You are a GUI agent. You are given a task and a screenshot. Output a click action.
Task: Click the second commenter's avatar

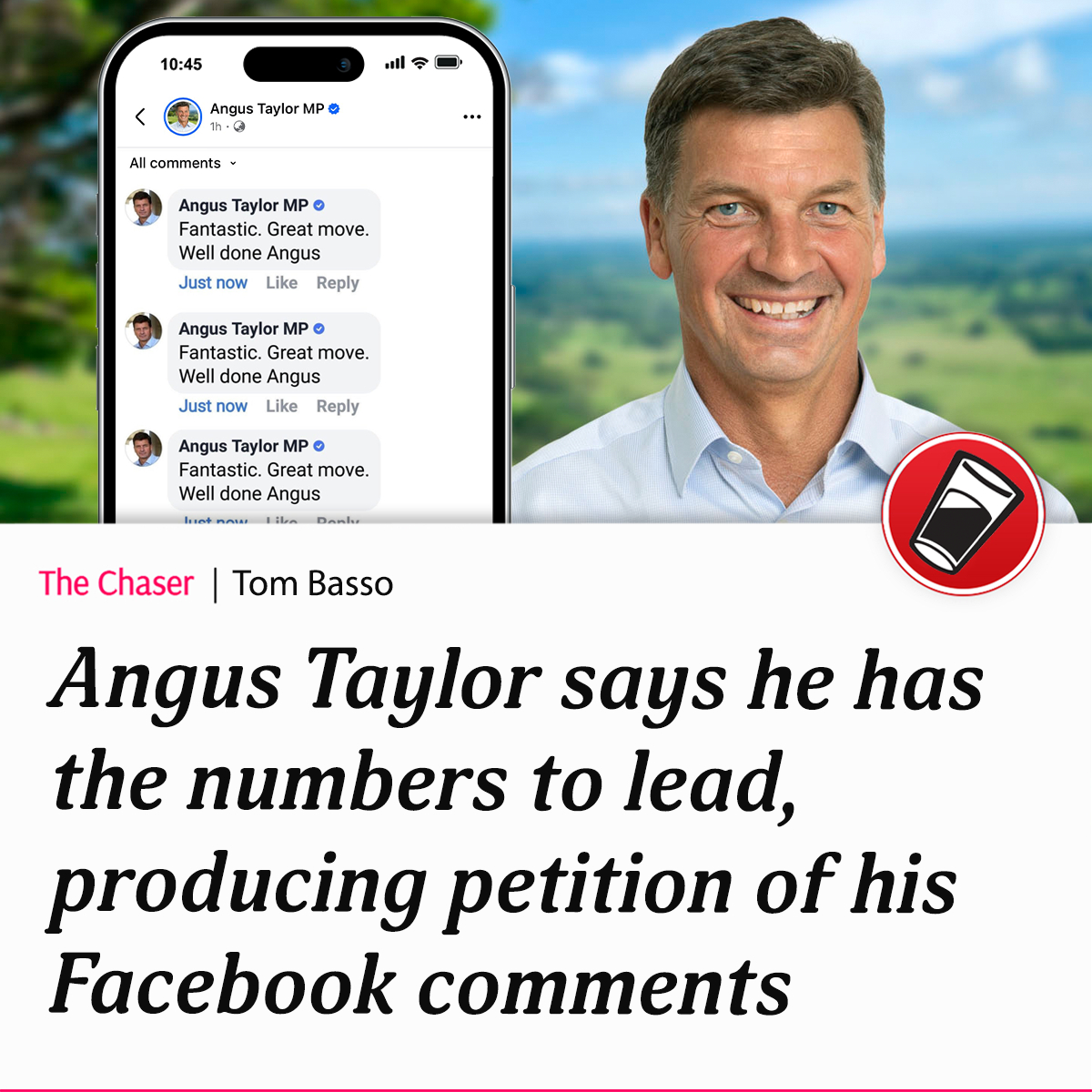[x=144, y=331]
